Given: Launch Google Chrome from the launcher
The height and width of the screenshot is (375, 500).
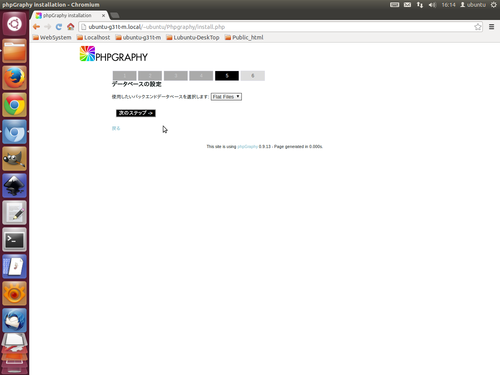Looking at the screenshot, I should 14,105.
